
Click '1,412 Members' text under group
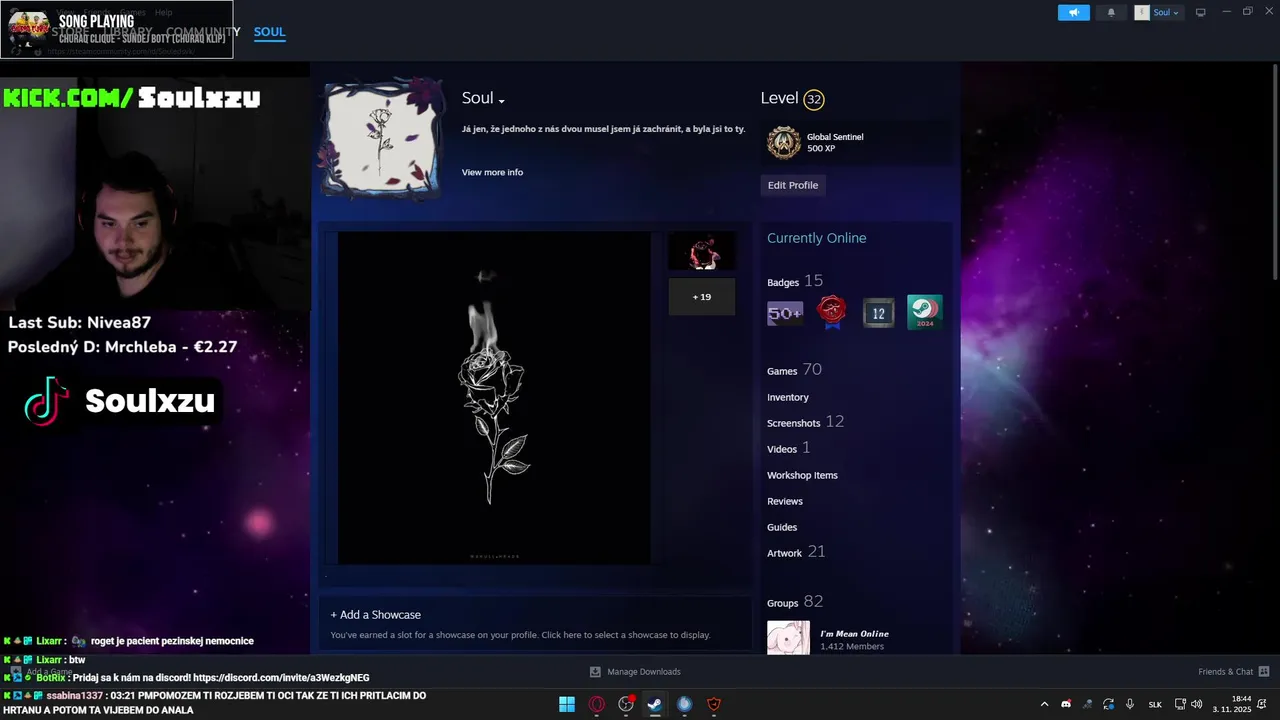(x=852, y=647)
